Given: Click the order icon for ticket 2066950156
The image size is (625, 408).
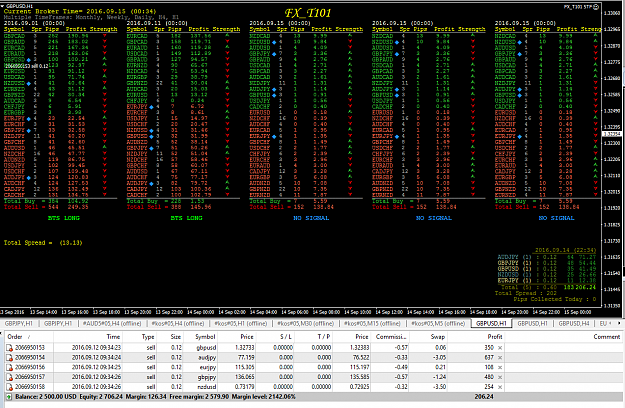Looking at the screenshot, I should (x=9, y=367).
